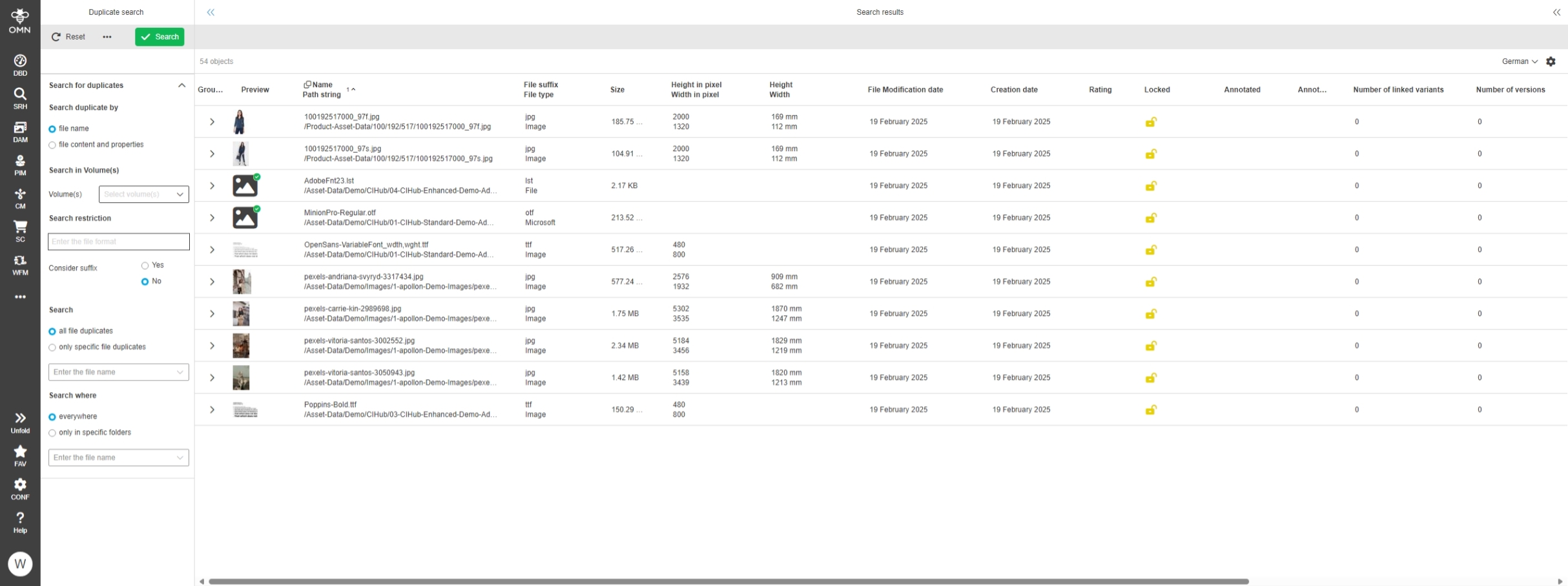Open preview thumbnail of pexels-carrie-kin-2989698.jpg
This screenshot has width=1568, height=586.
[x=241, y=313]
